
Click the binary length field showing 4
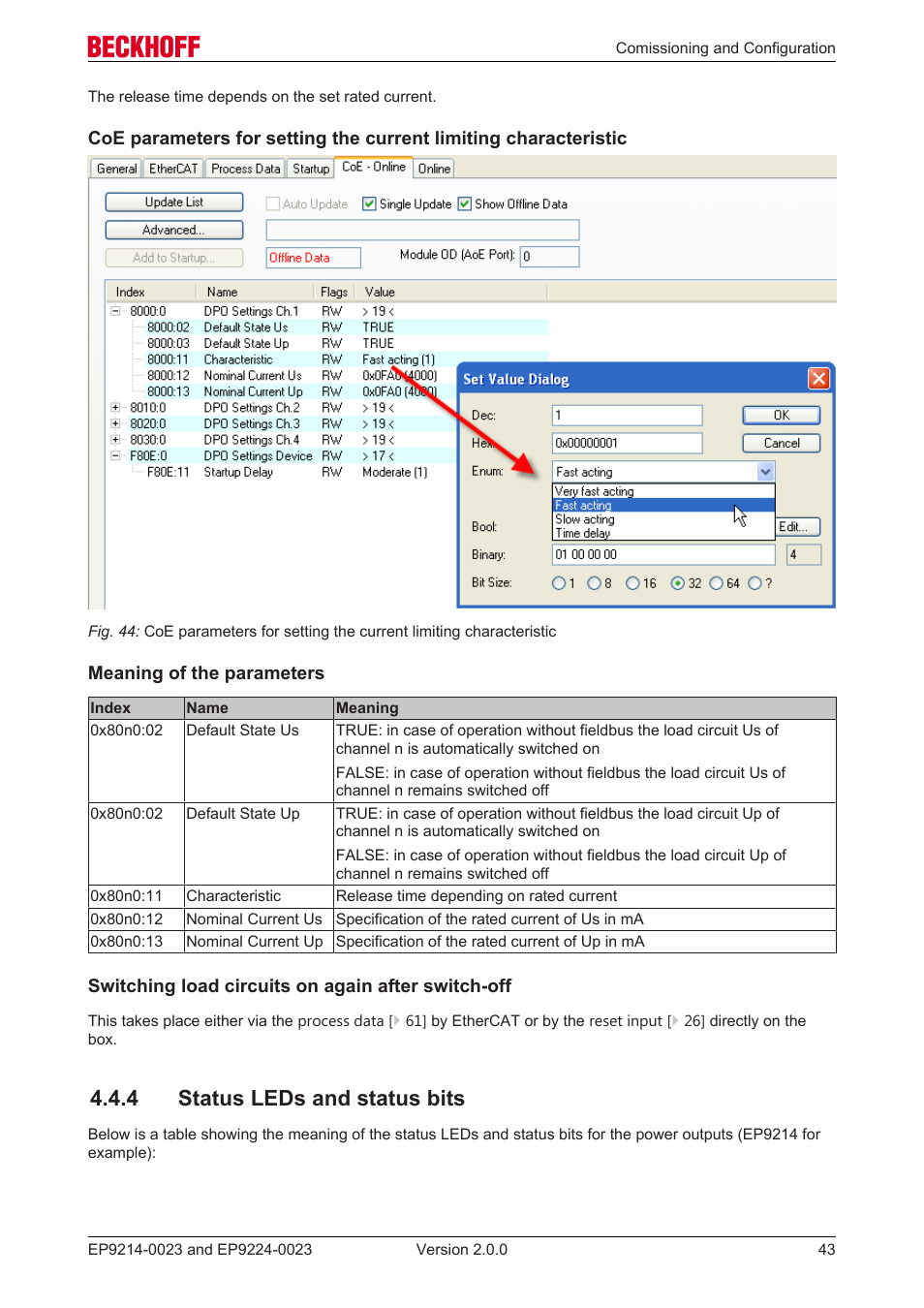point(803,554)
